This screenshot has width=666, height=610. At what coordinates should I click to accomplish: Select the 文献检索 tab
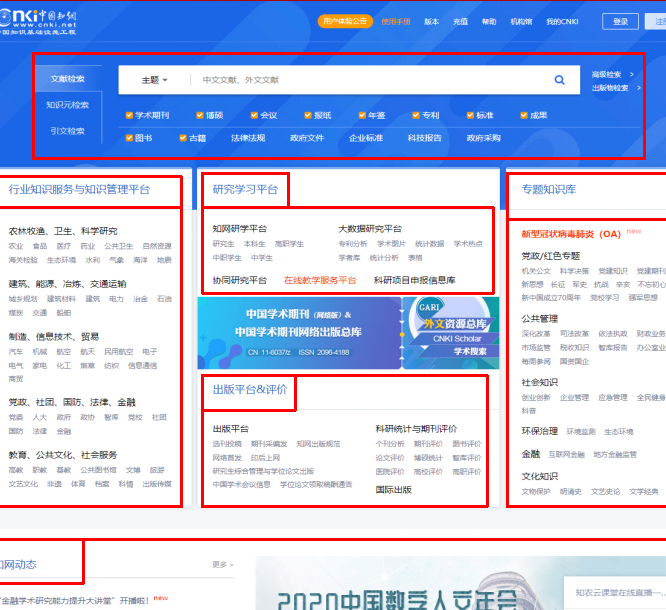(68, 79)
